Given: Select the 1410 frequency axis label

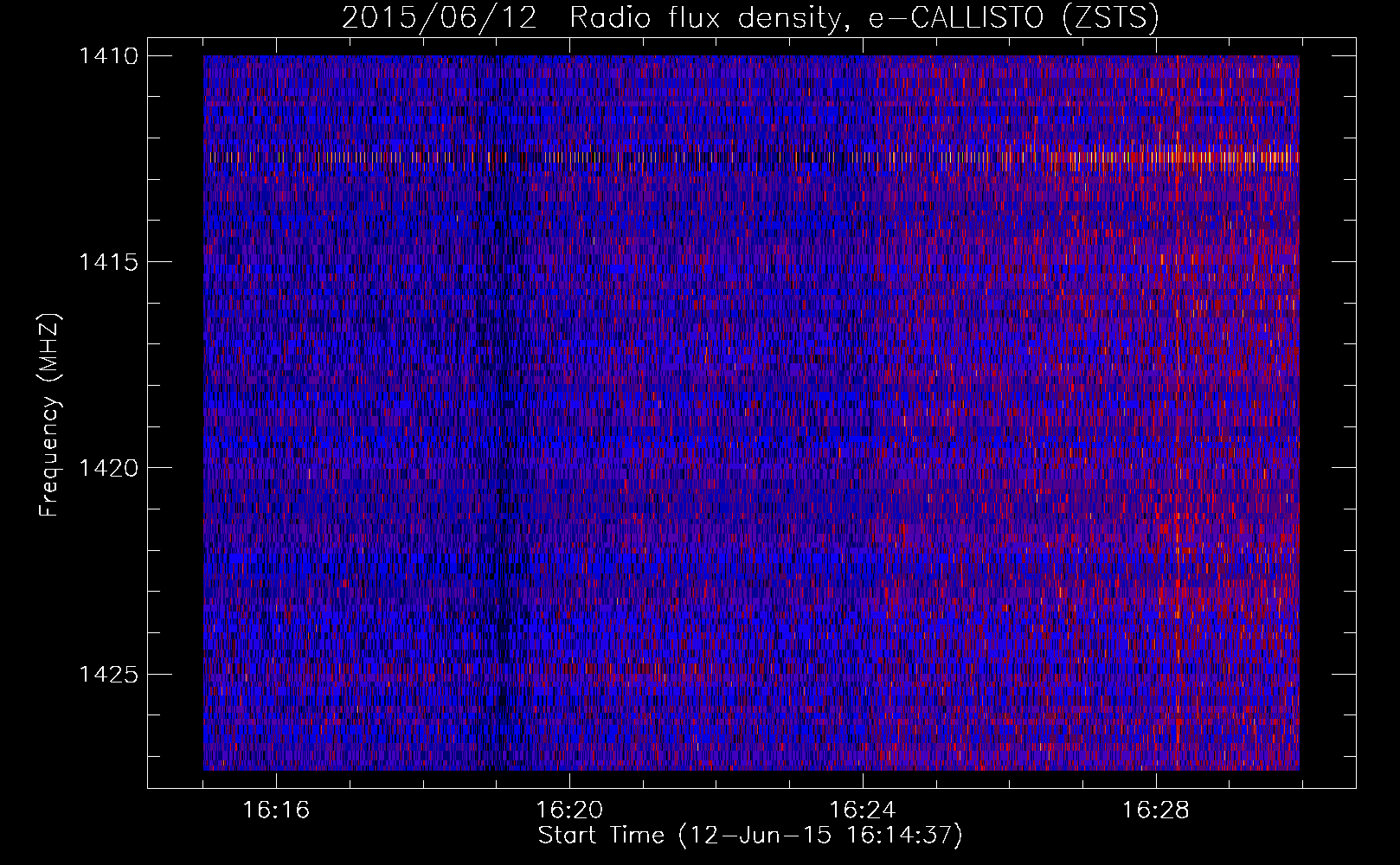Looking at the screenshot, I should (108, 56).
